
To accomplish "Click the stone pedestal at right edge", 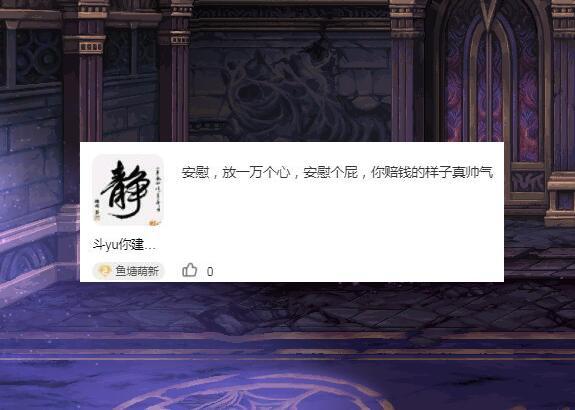I will [560, 198].
